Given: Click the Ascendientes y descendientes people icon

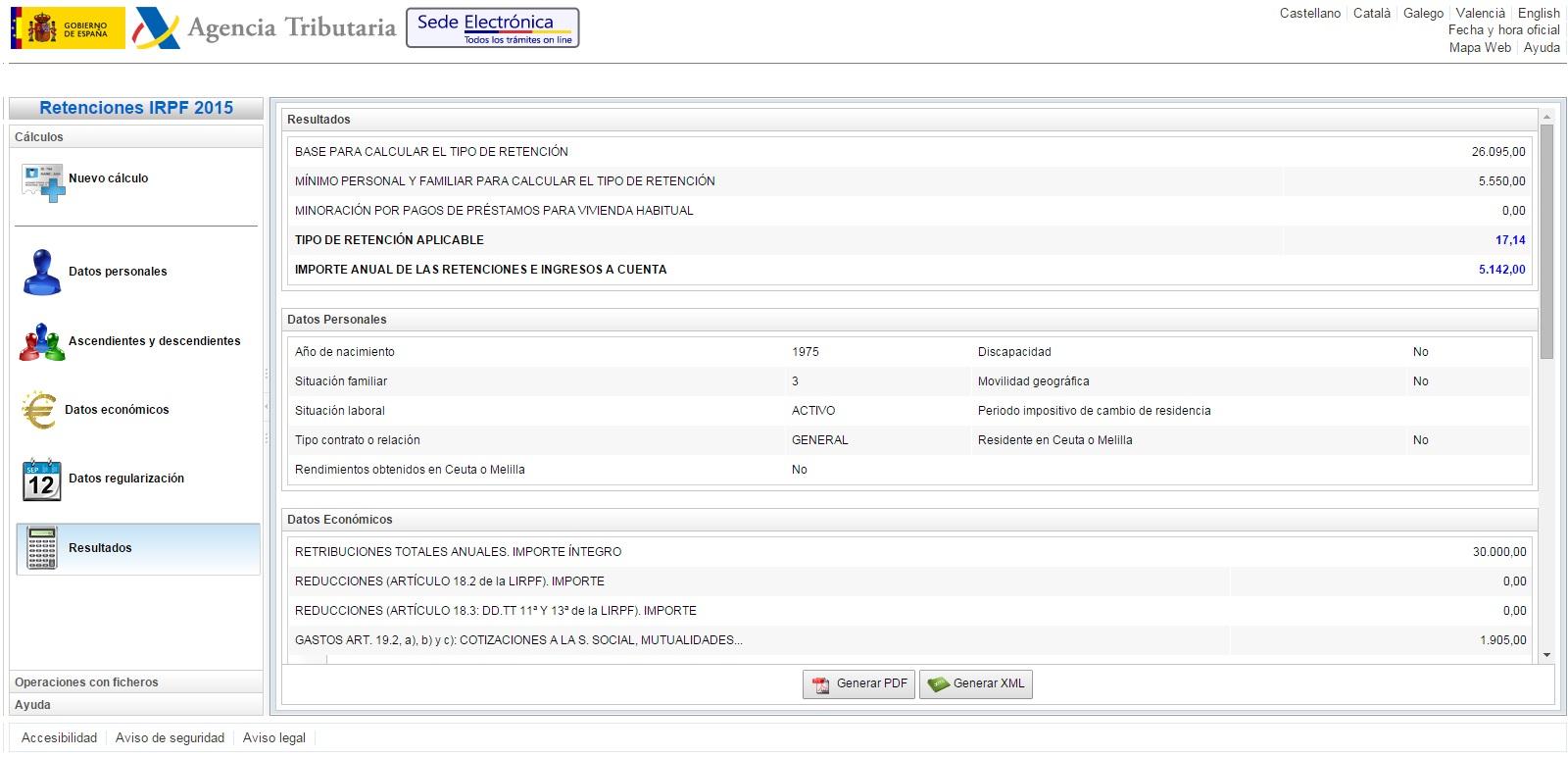Looking at the screenshot, I should pyautogui.click(x=41, y=341).
